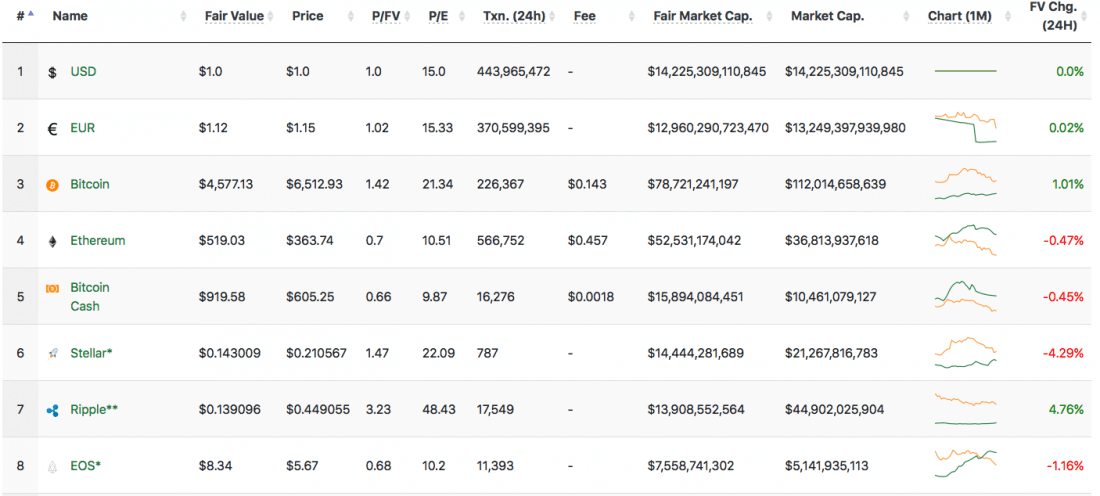This screenshot has width=1100, height=496.
Task: Click the EUR euro symbol icon
Action: point(53,129)
